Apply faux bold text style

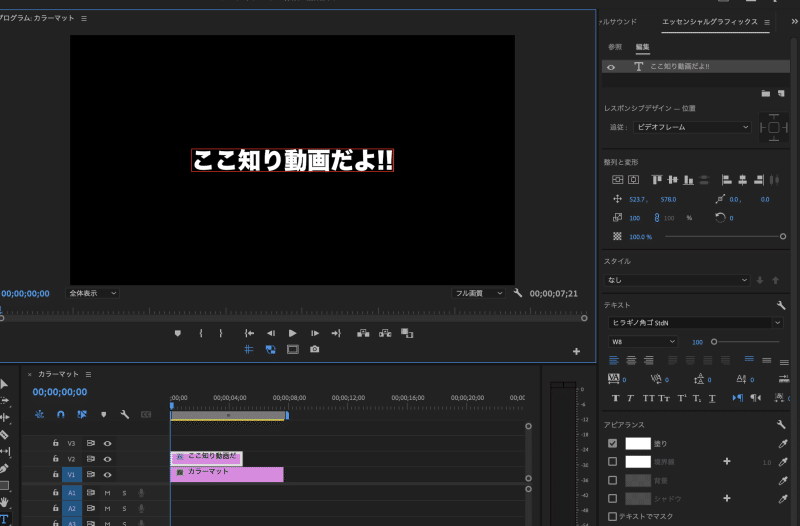(615, 398)
